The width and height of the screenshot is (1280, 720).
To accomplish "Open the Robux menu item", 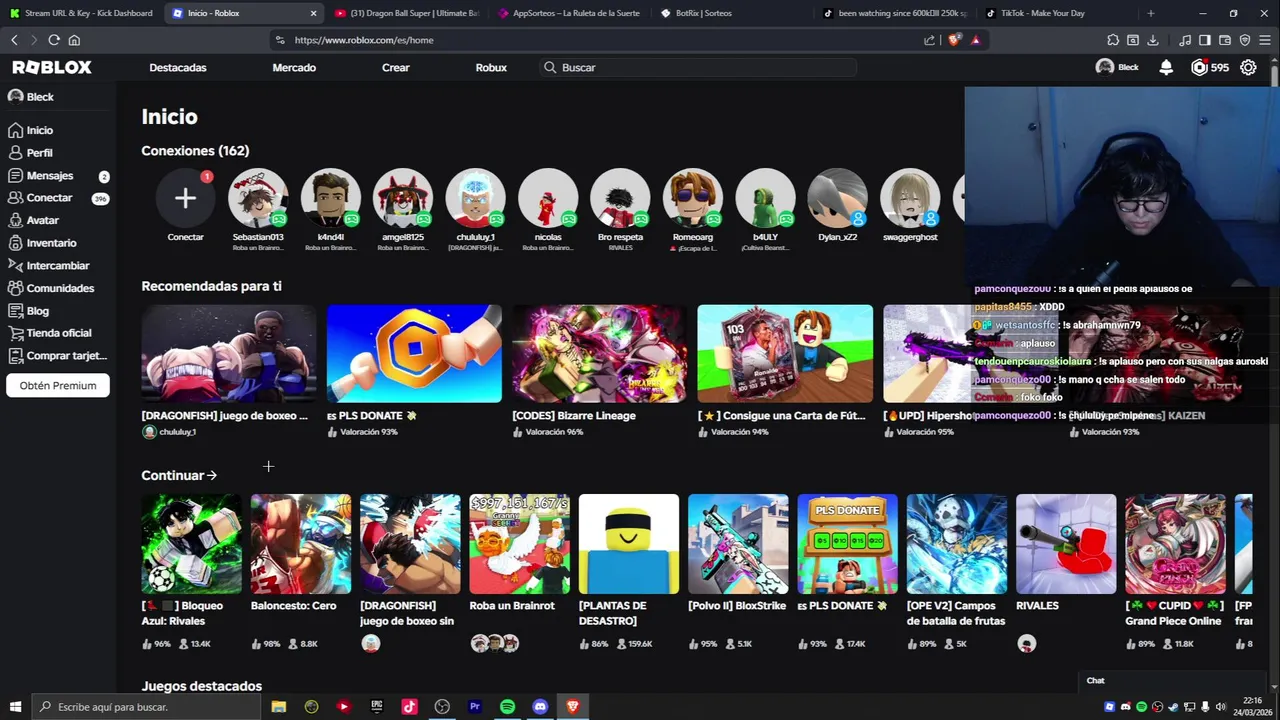I will [x=491, y=67].
